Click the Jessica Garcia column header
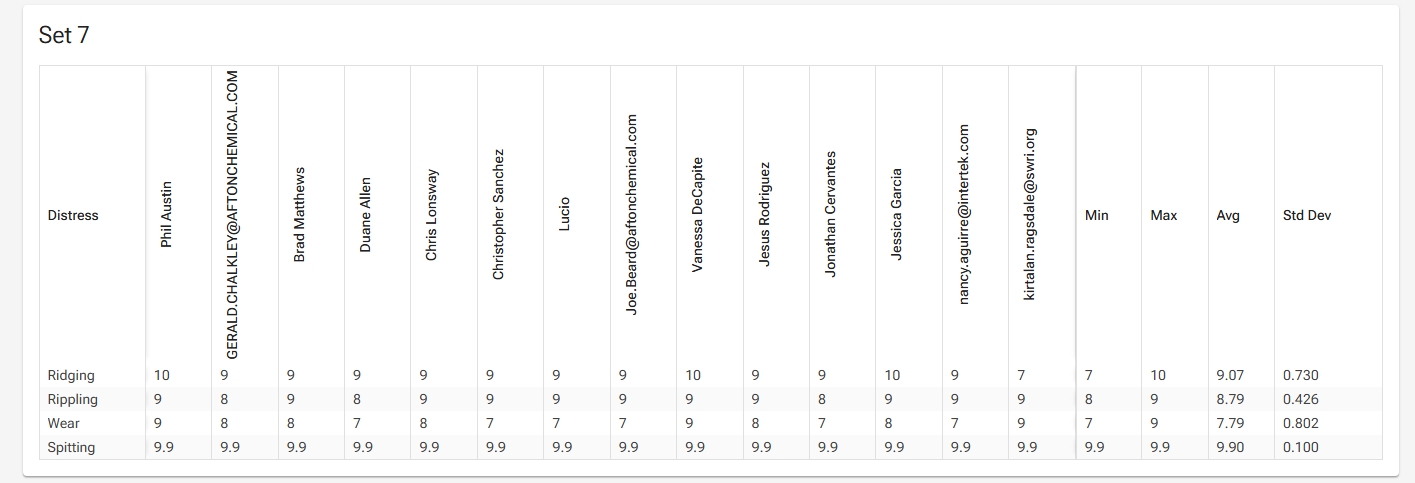The width and height of the screenshot is (1415, 483). 896,215
